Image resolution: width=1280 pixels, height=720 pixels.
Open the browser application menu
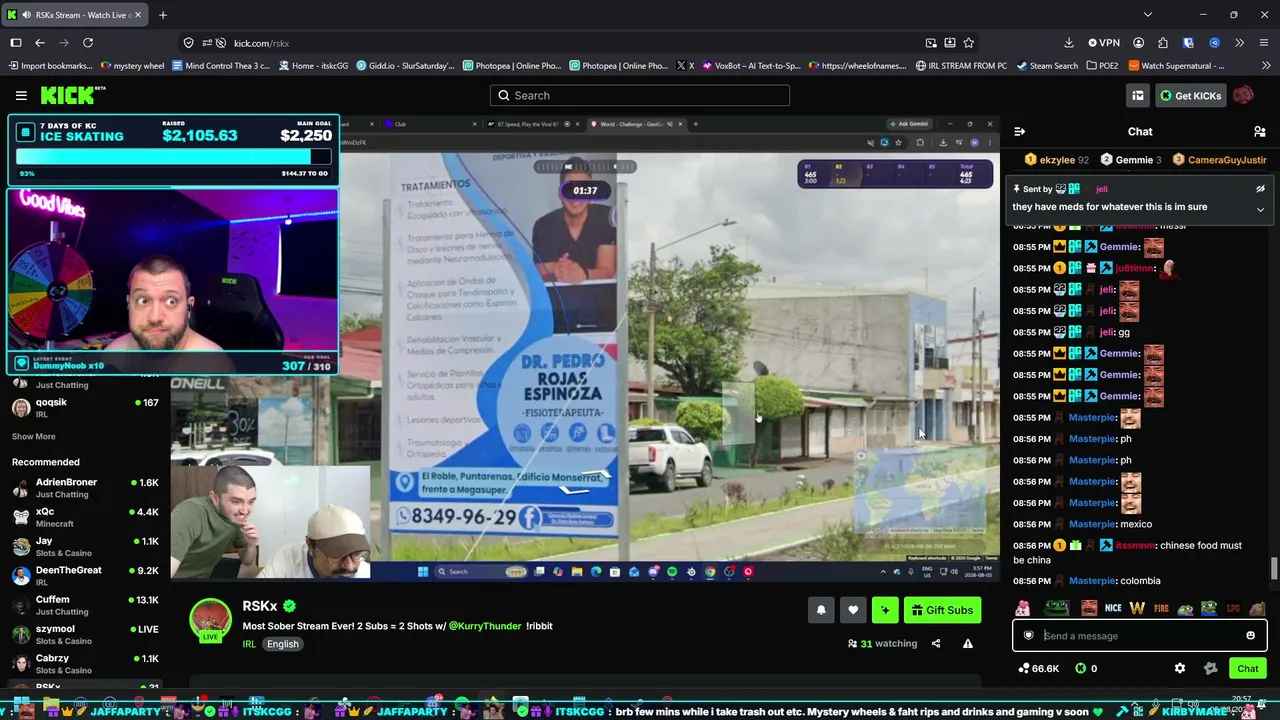[x=1264, y=43]
